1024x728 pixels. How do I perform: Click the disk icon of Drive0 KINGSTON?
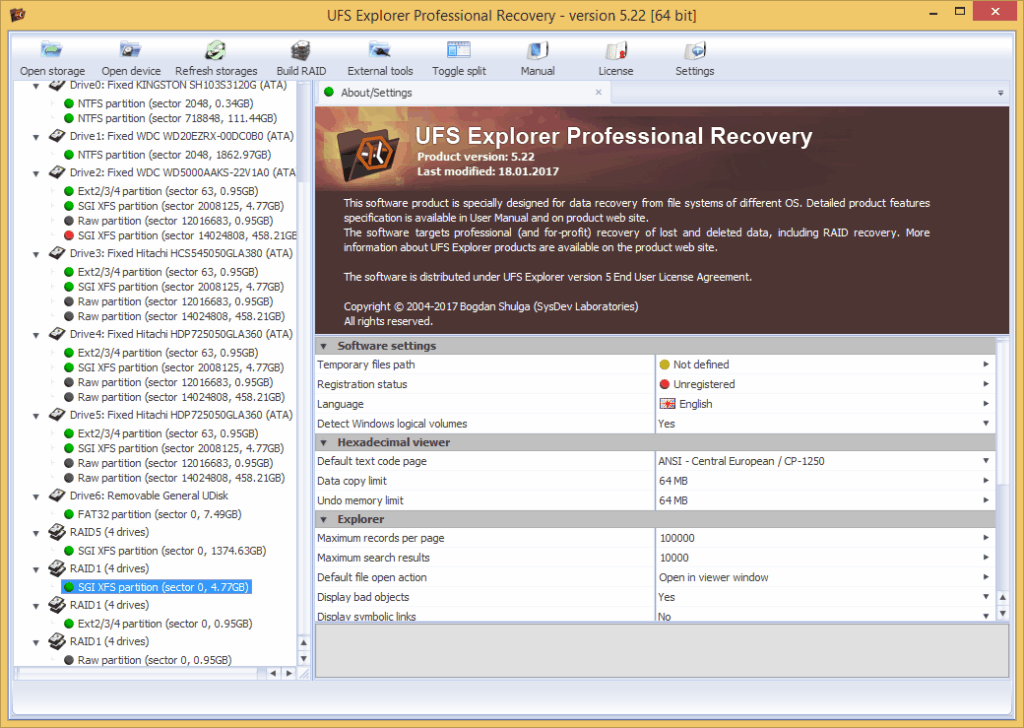coord(57,86)
